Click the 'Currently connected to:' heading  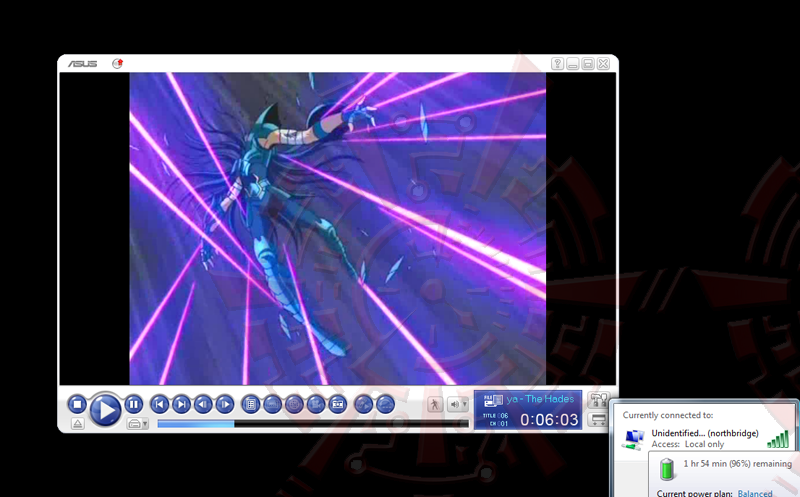pos(668,415)
